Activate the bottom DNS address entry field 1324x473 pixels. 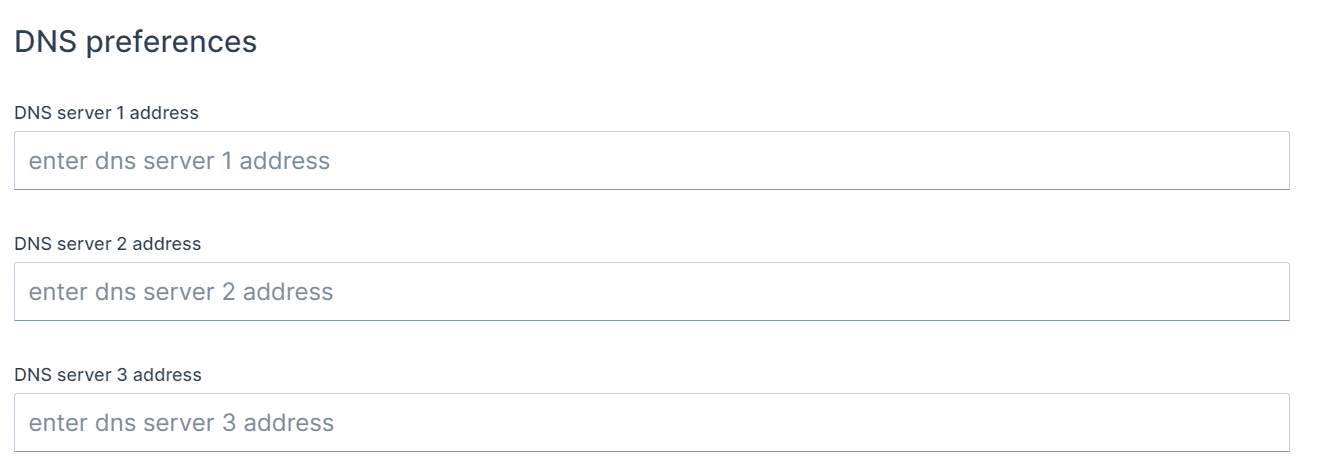pos(651,423)
